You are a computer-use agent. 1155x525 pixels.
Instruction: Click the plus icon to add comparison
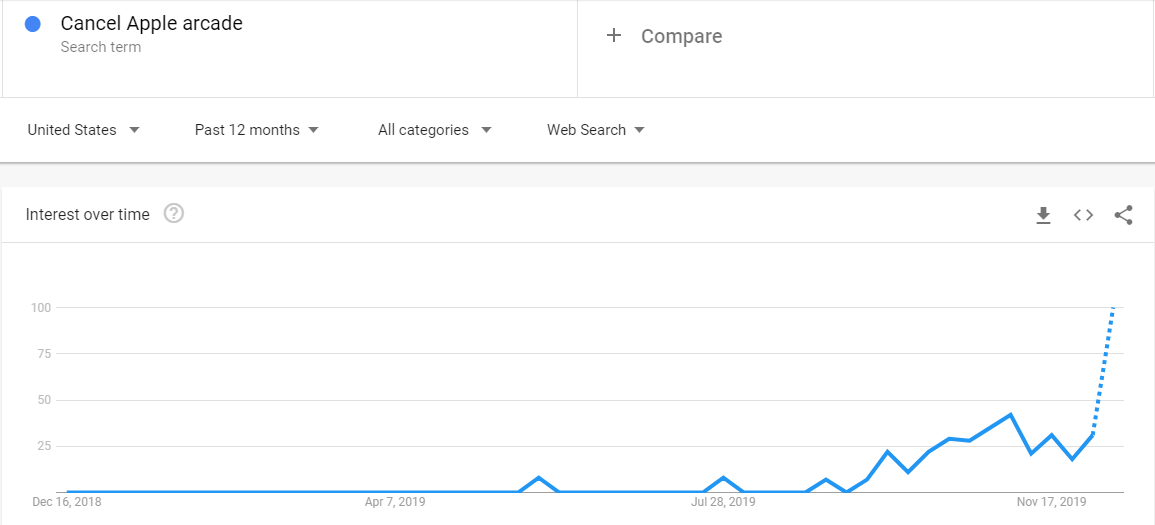point(614,36)
